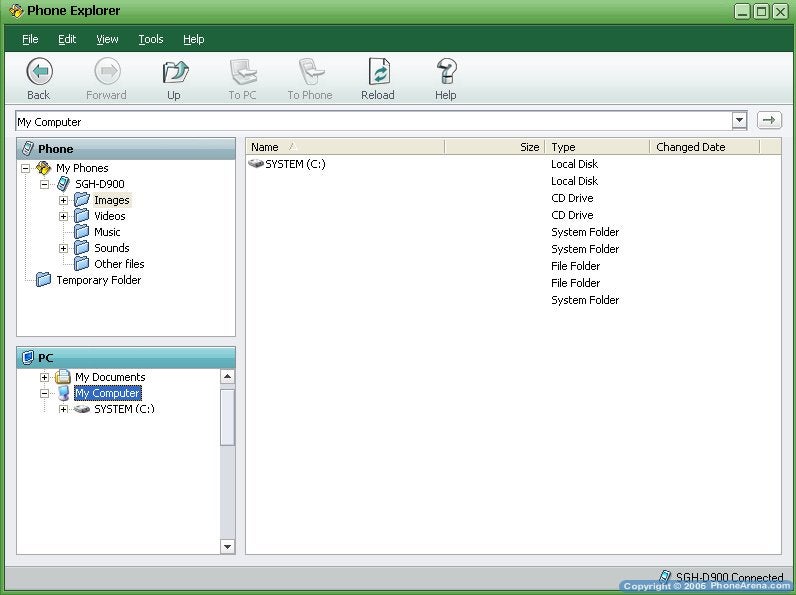Go up one folder with Up icon
The height and width of the screenshot is (595, 796).
[175, 72]
